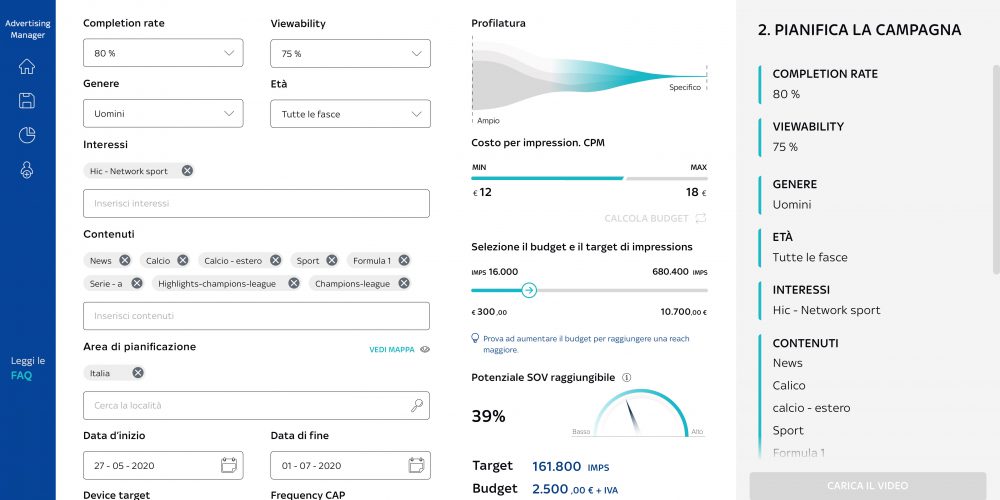Remove the Italia area tag
The image size is (1000, 500).
coord(138,373)
